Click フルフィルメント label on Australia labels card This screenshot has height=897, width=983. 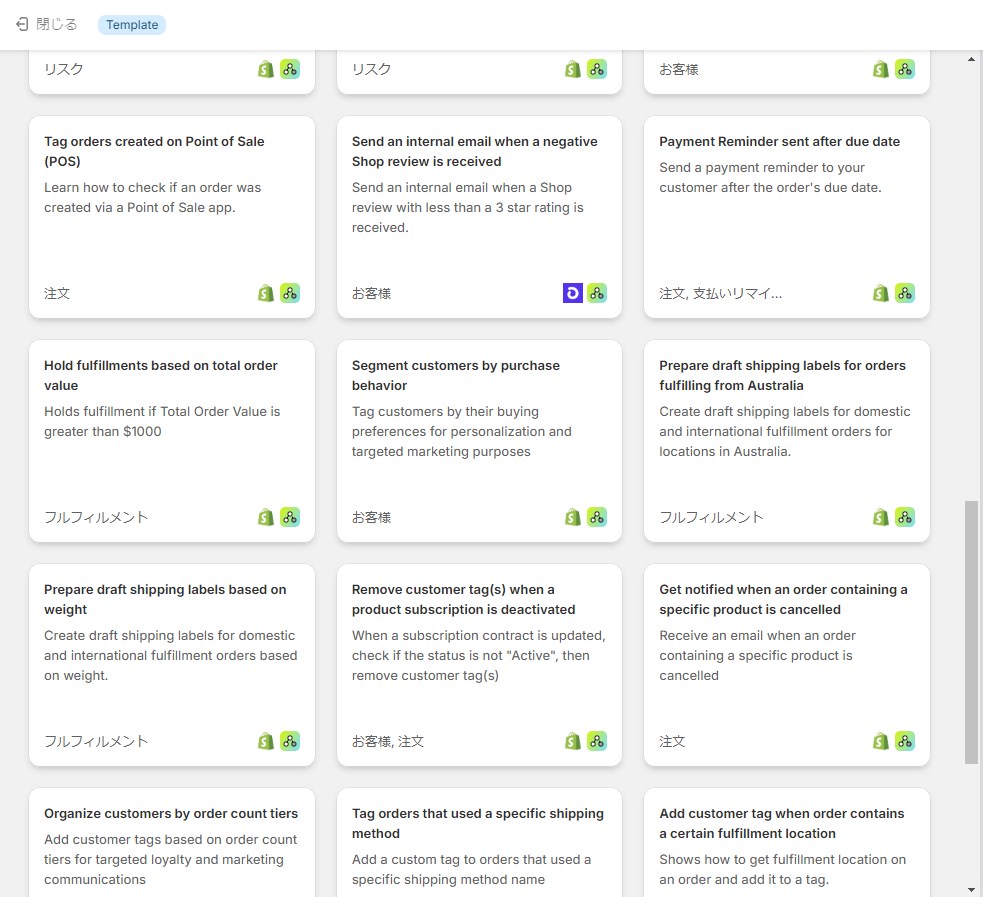coord(711,517)
